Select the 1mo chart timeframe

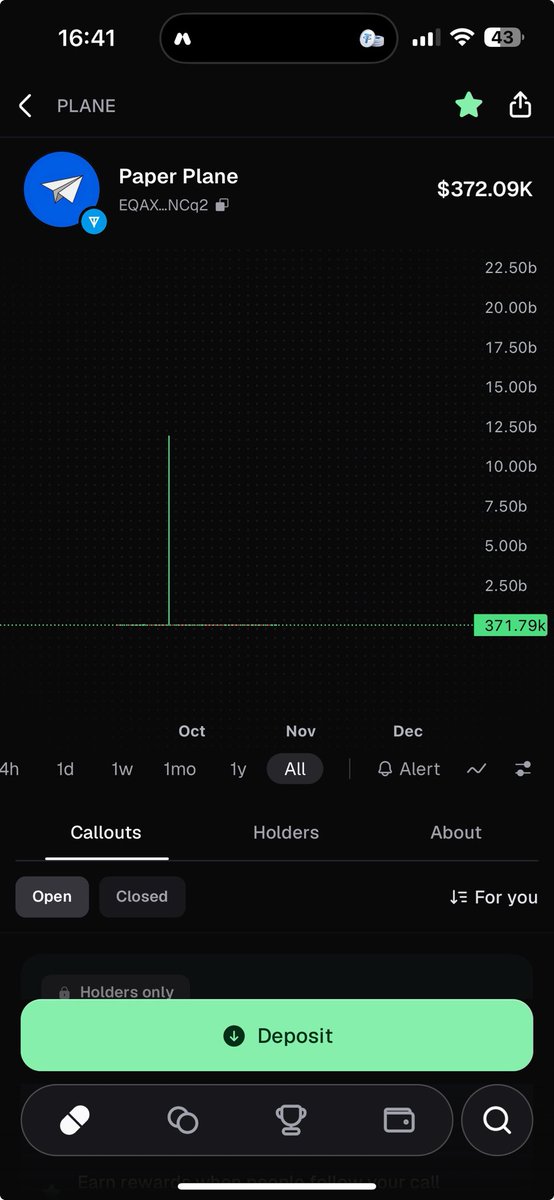(x=180, y=769)
